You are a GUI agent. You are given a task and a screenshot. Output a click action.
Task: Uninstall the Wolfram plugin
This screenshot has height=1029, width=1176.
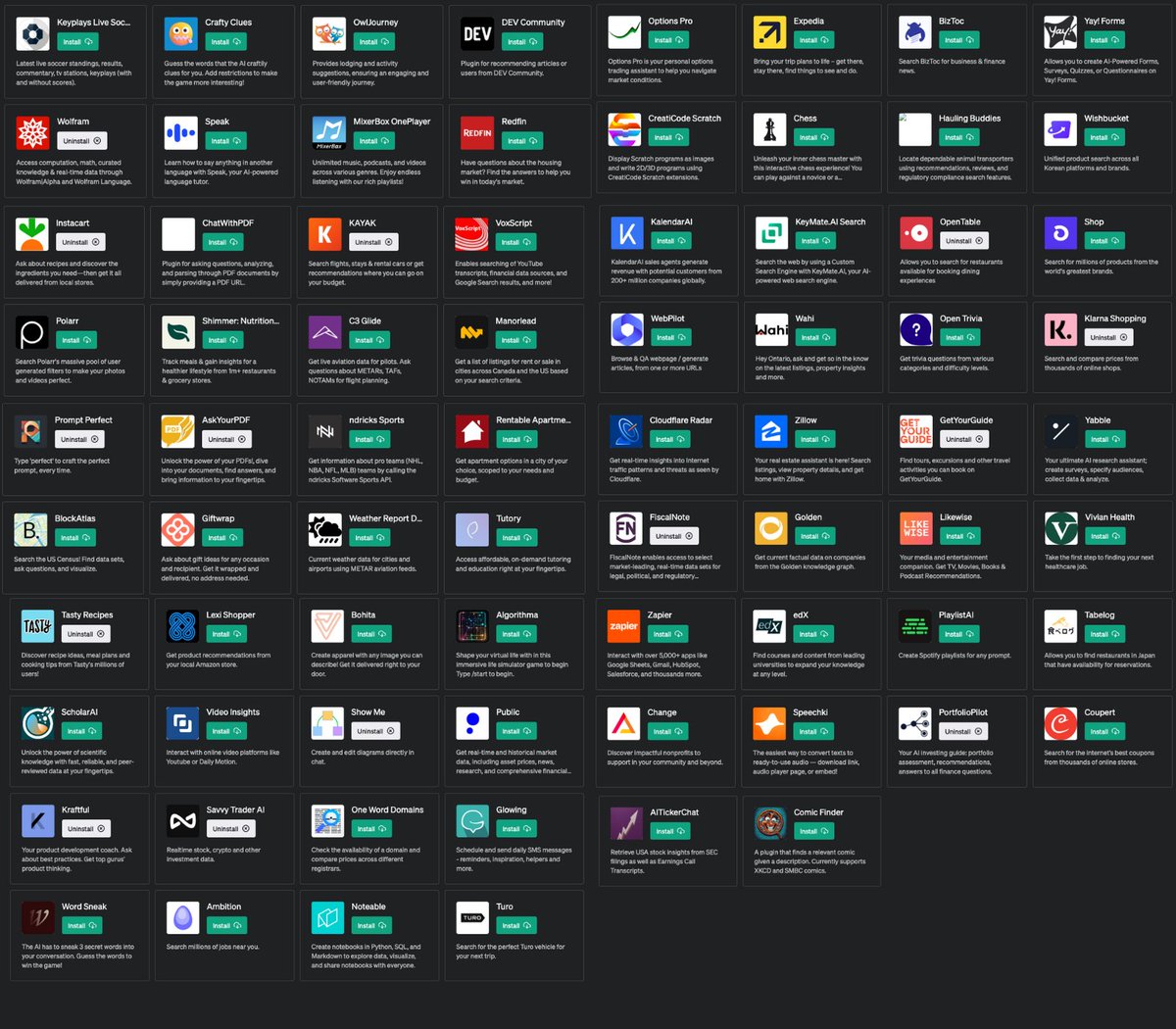point(82,141)
